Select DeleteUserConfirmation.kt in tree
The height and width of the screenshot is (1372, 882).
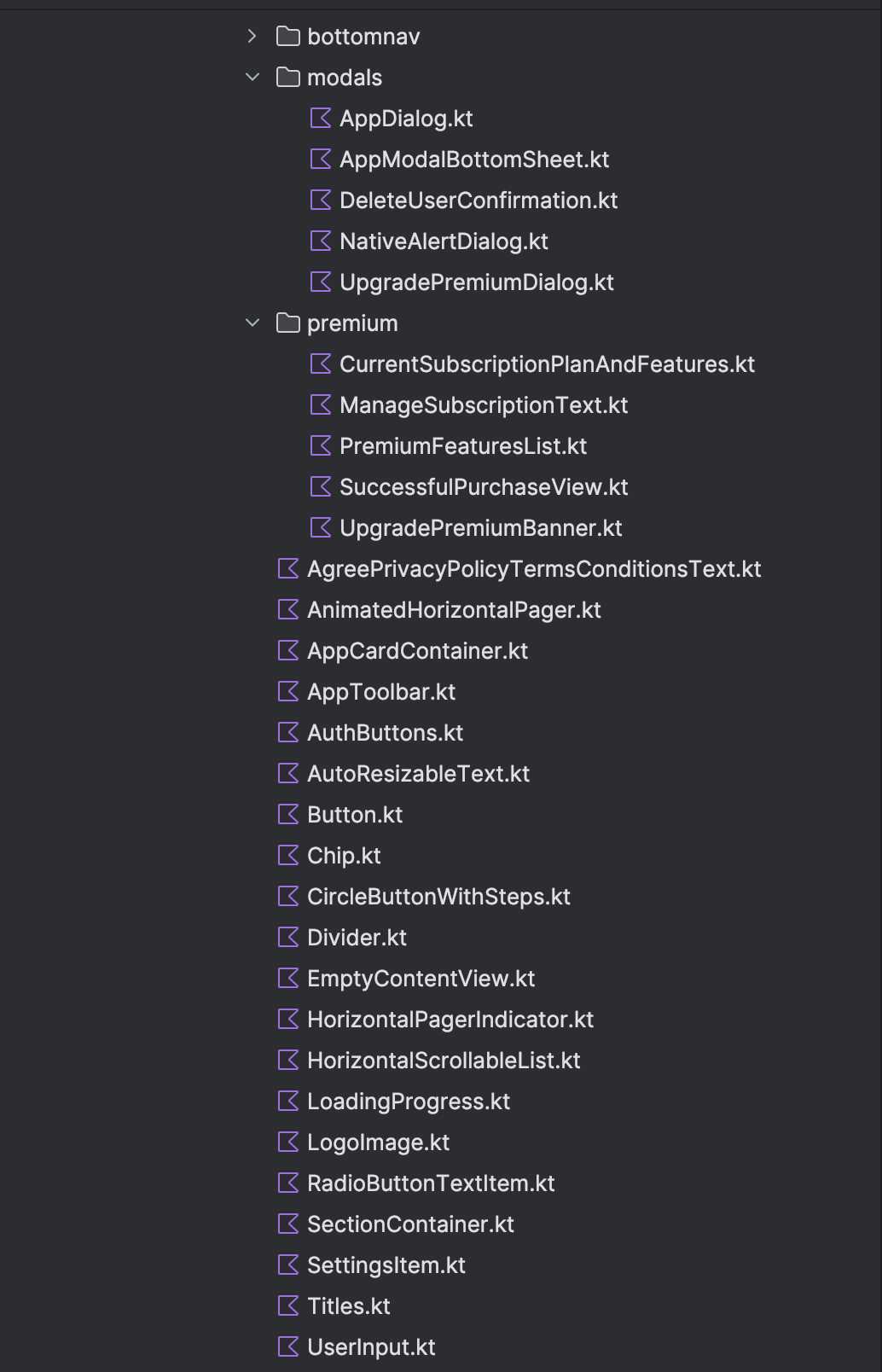click(x=479, y=201)
